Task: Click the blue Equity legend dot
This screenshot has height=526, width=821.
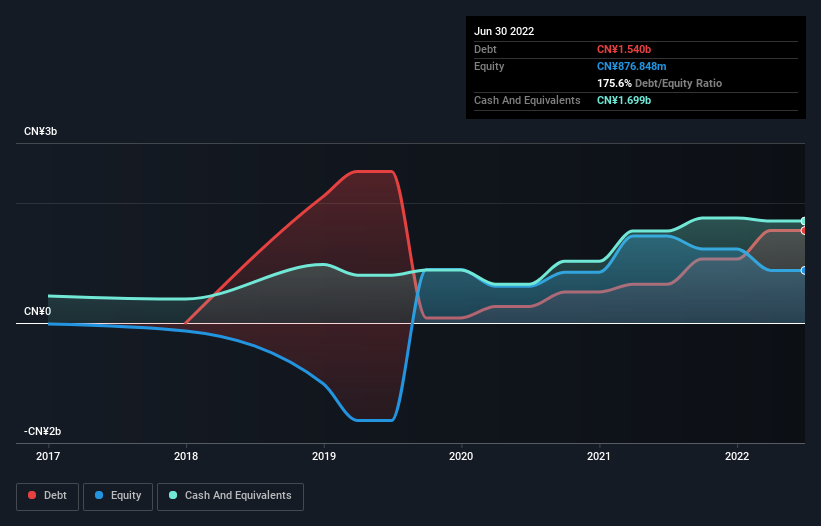Action: tap(99, 495)
